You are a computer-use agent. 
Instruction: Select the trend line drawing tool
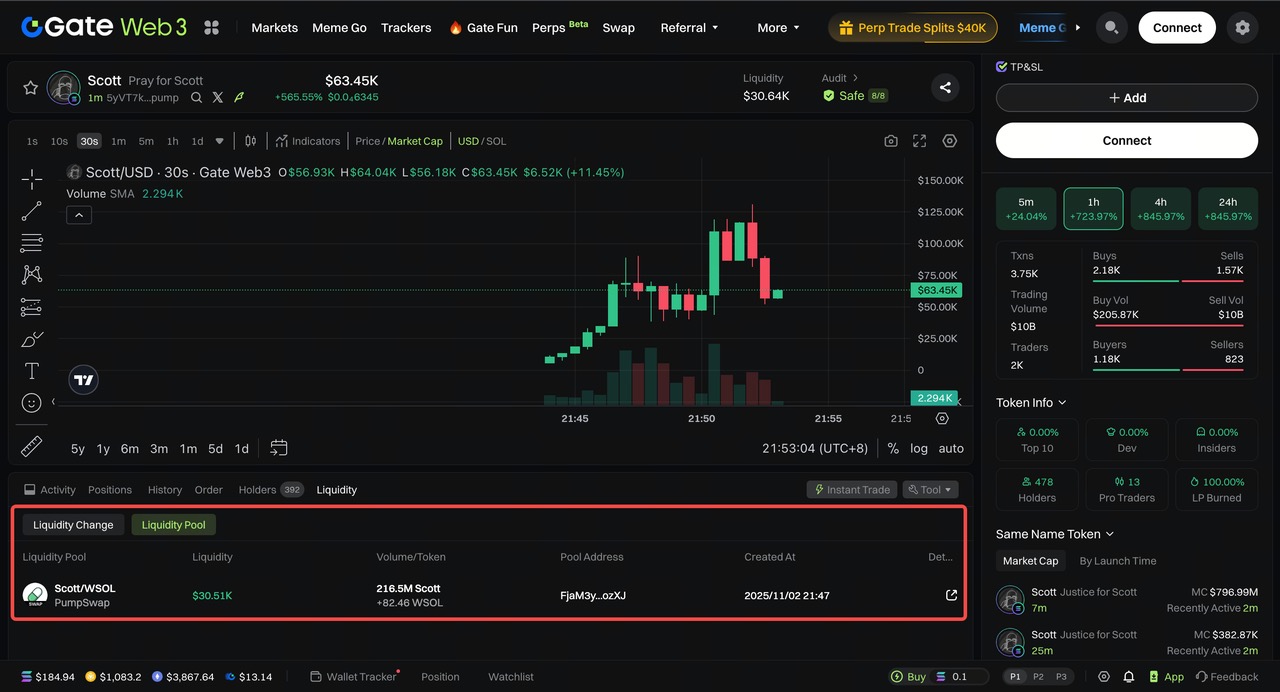point(32,211)
